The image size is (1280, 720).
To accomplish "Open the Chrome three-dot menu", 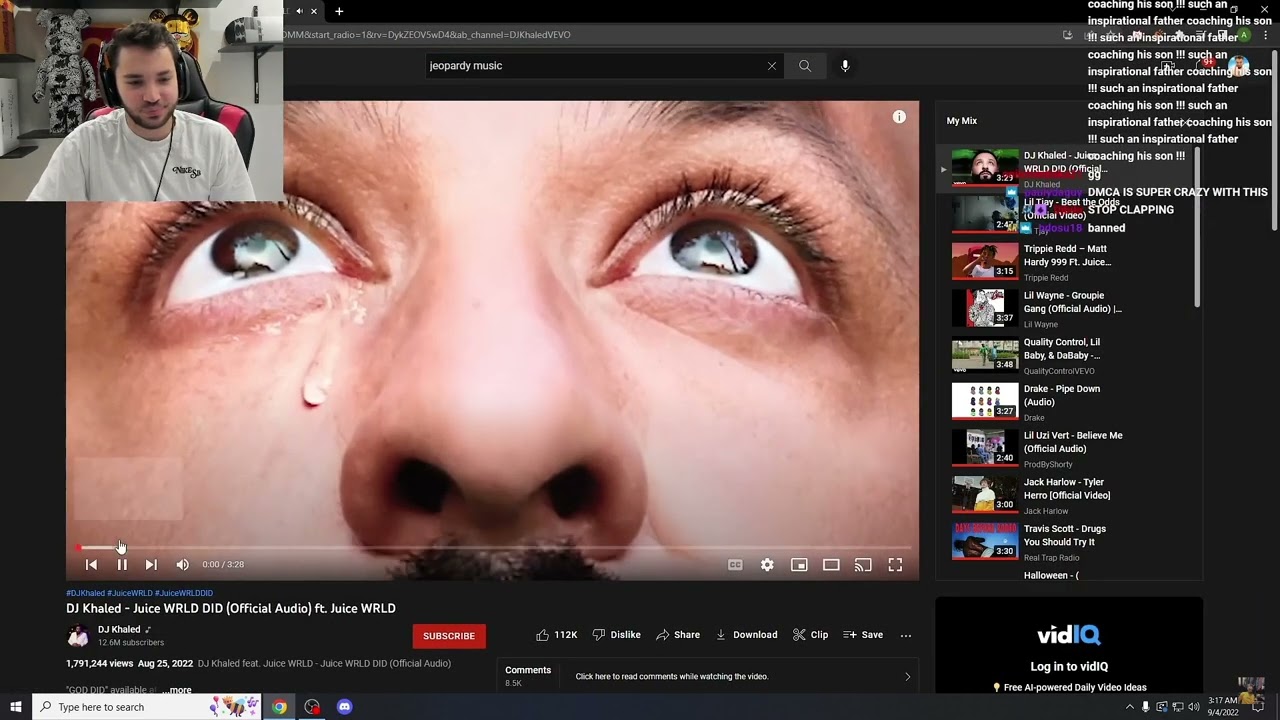I will coord(1265,35).
